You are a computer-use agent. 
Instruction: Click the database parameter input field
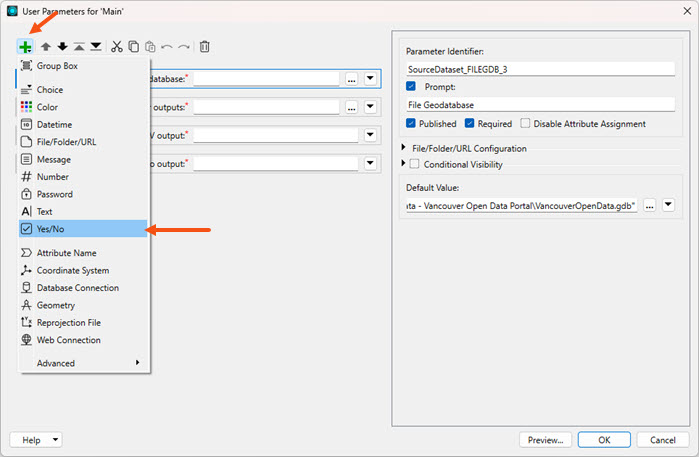[266, 79]
